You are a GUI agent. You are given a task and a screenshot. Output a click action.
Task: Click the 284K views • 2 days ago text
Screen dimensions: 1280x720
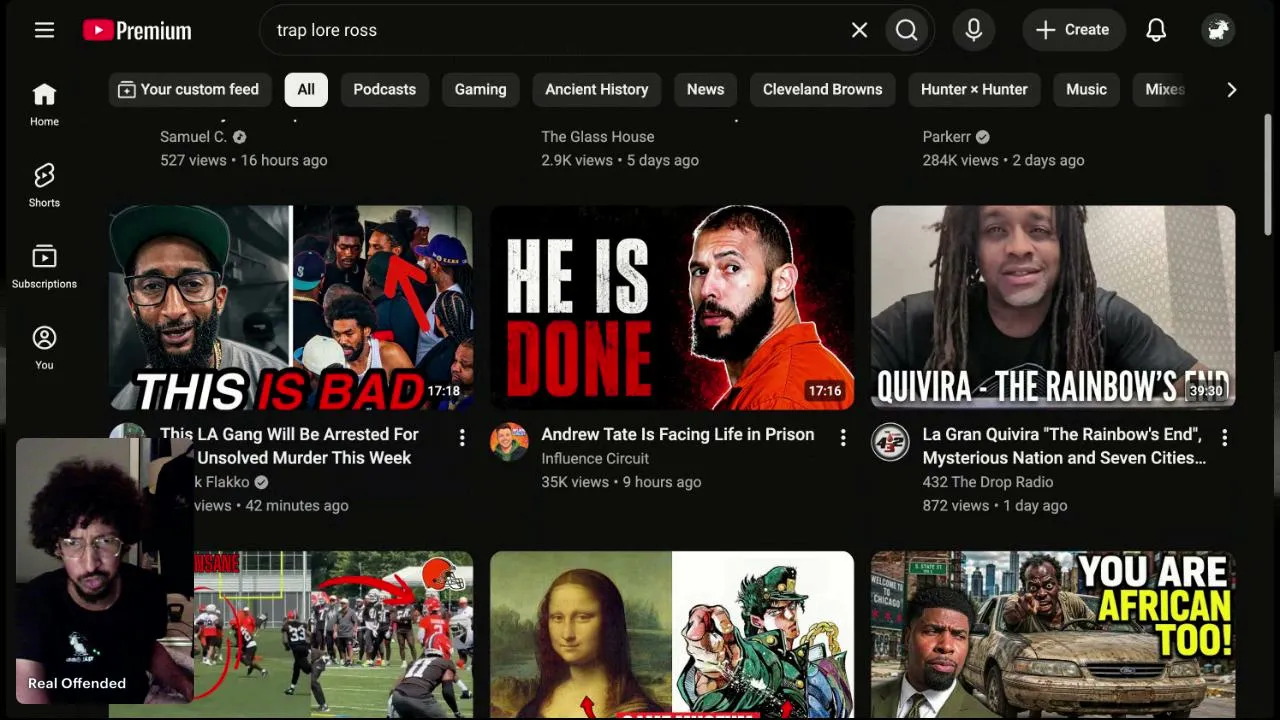coord(1003,160)
